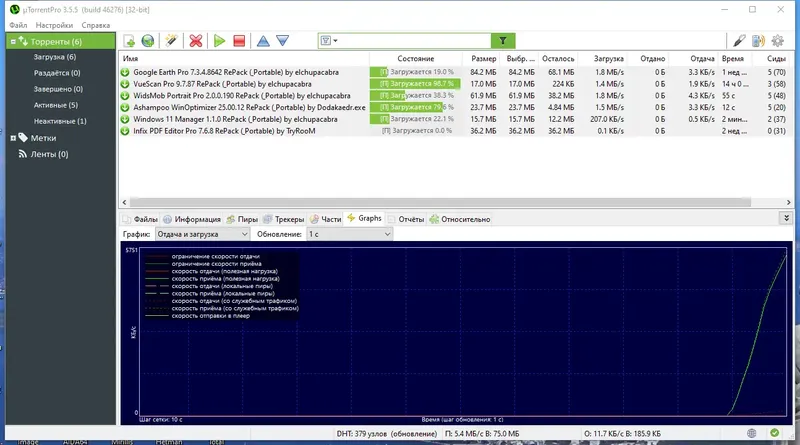Select the Ashampoo WinOptimizer torrent row
This screenshot has height=445, width=800.
456,108
